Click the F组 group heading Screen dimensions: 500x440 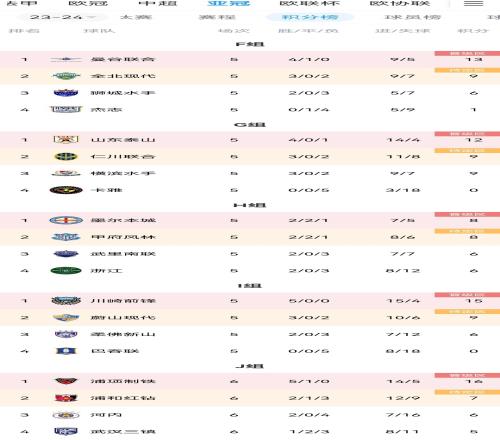[x=250, y=44]
